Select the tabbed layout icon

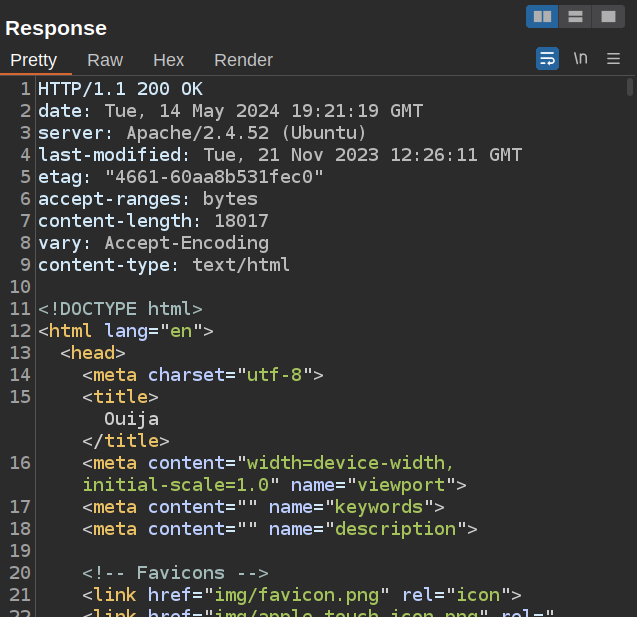pyautogui.click(x=606, y=16)
